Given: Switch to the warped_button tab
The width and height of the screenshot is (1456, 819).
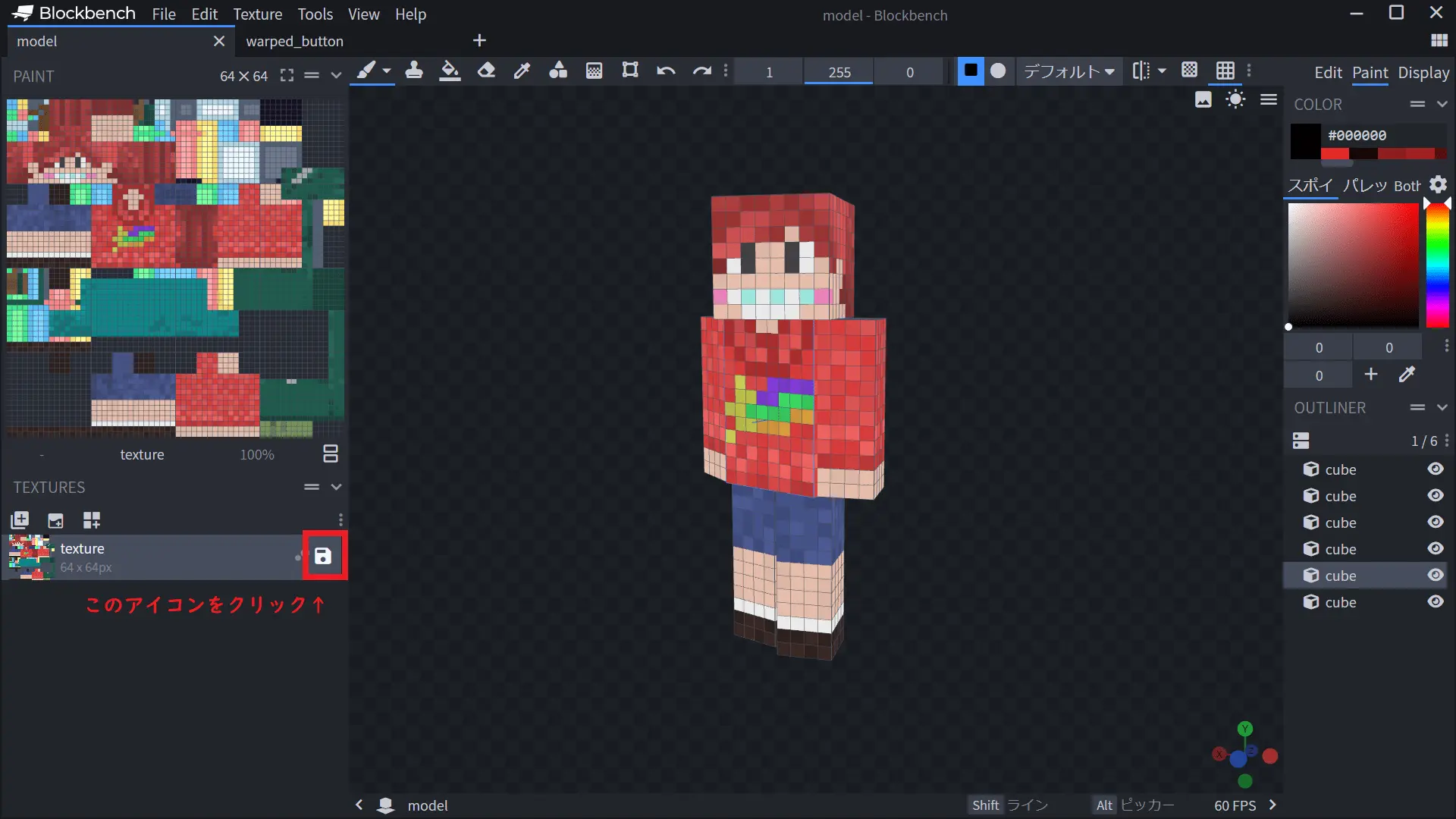Looking at the screenshot, I should [x=294, y=42].
